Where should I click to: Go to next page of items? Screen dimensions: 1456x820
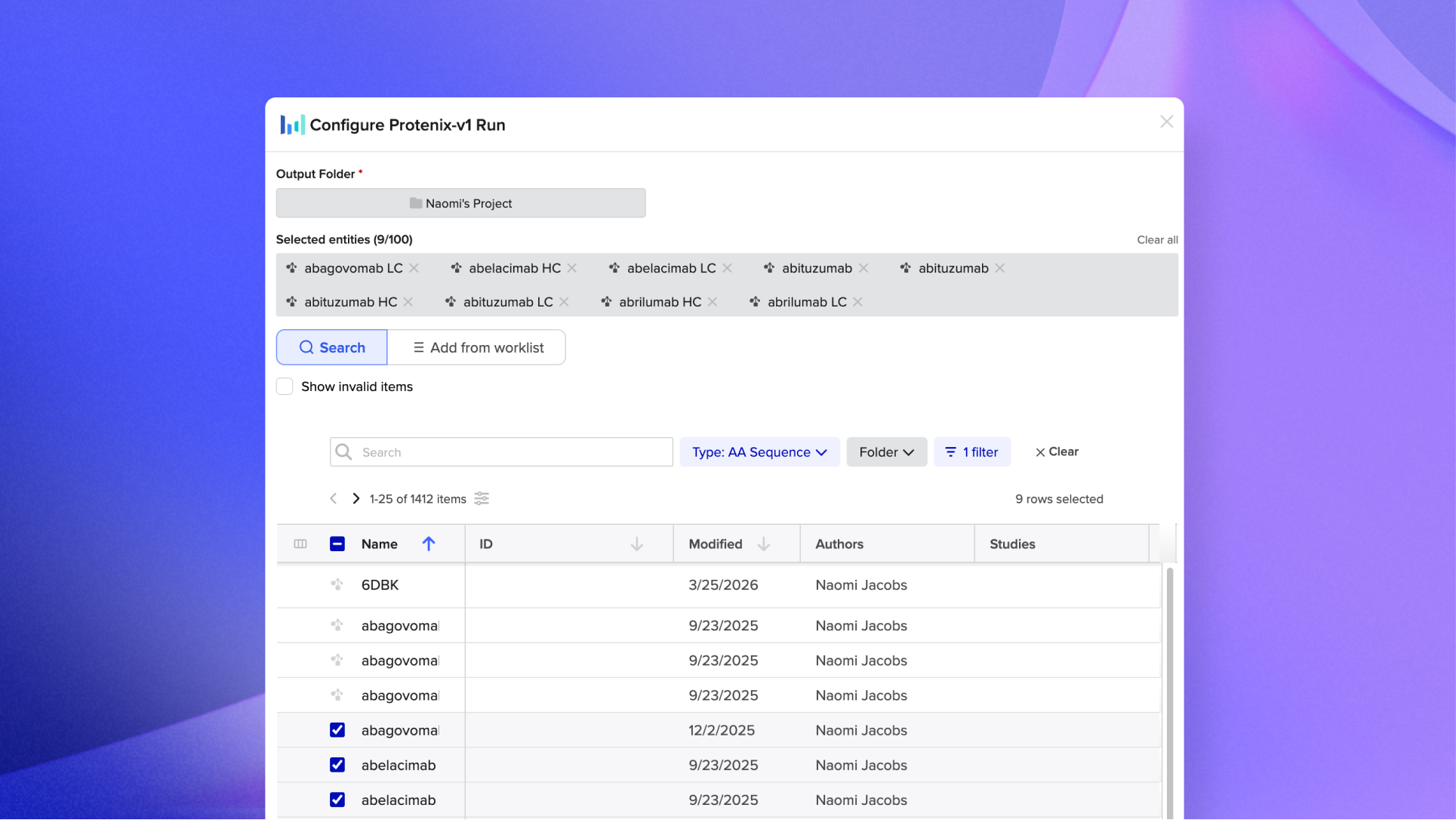coord(356,498)
